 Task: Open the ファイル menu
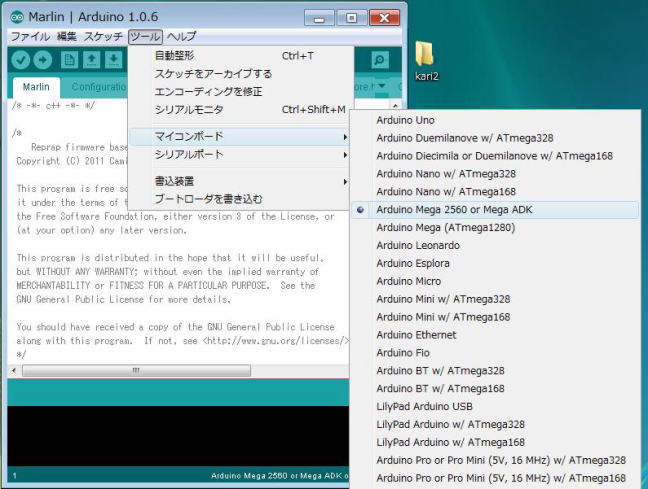click(30, 36)
